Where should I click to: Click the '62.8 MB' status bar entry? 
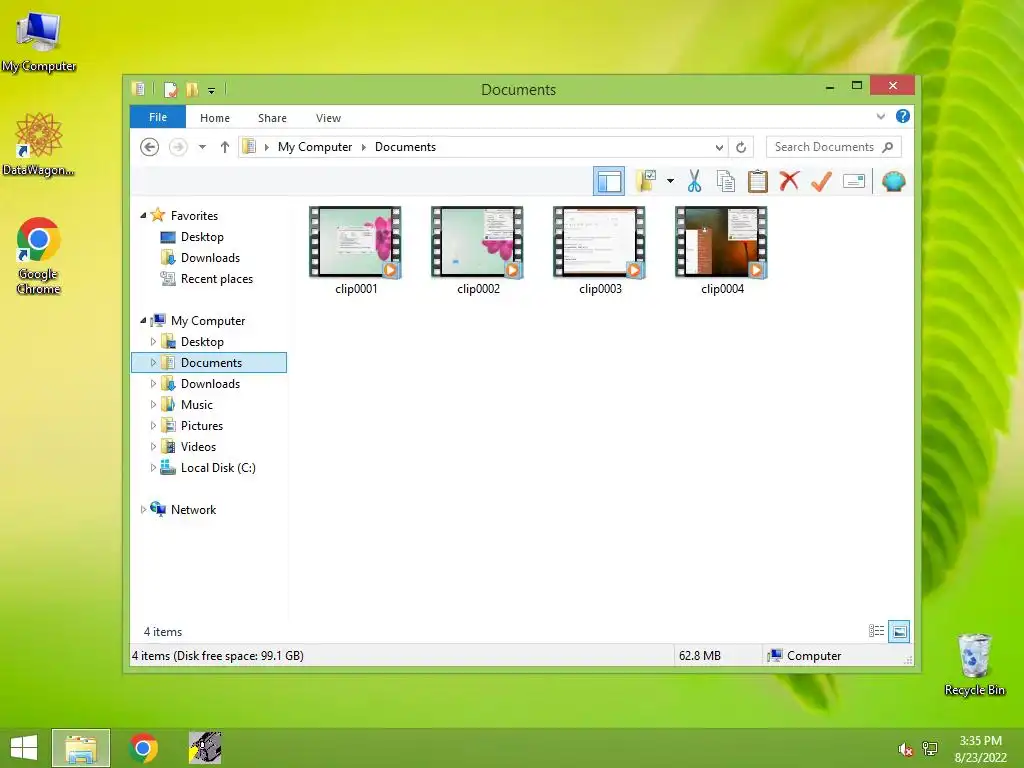point(699,656)
